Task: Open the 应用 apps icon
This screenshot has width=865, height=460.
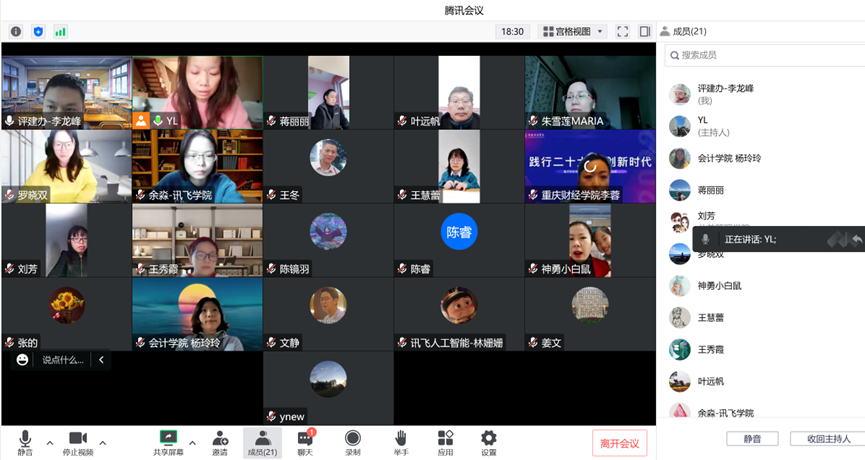Action: [445, 442]
